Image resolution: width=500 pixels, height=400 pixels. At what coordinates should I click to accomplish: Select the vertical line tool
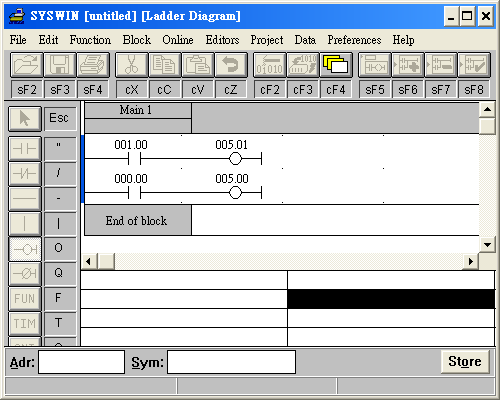(x=25, y=224)
